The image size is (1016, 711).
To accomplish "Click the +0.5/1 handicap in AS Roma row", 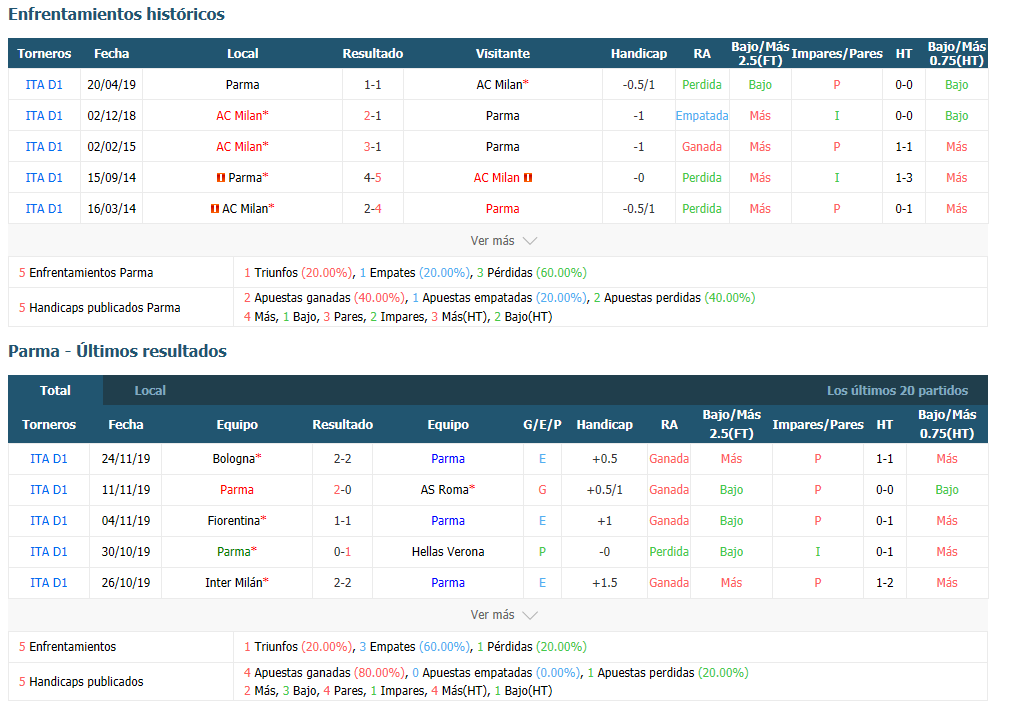I will tap(605, 490).
